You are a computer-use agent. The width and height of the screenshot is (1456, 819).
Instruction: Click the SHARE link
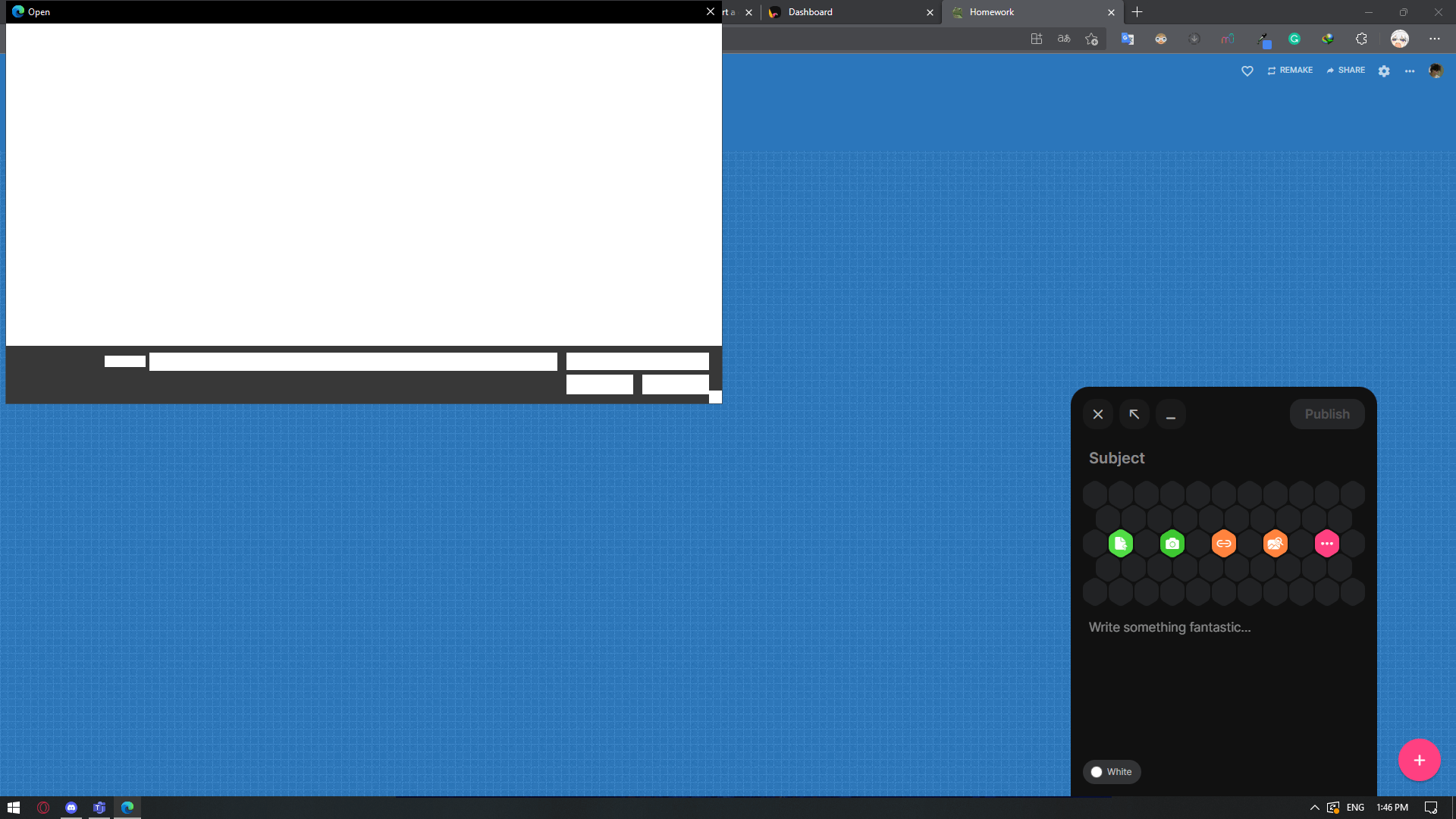[x=1346, y=70]
